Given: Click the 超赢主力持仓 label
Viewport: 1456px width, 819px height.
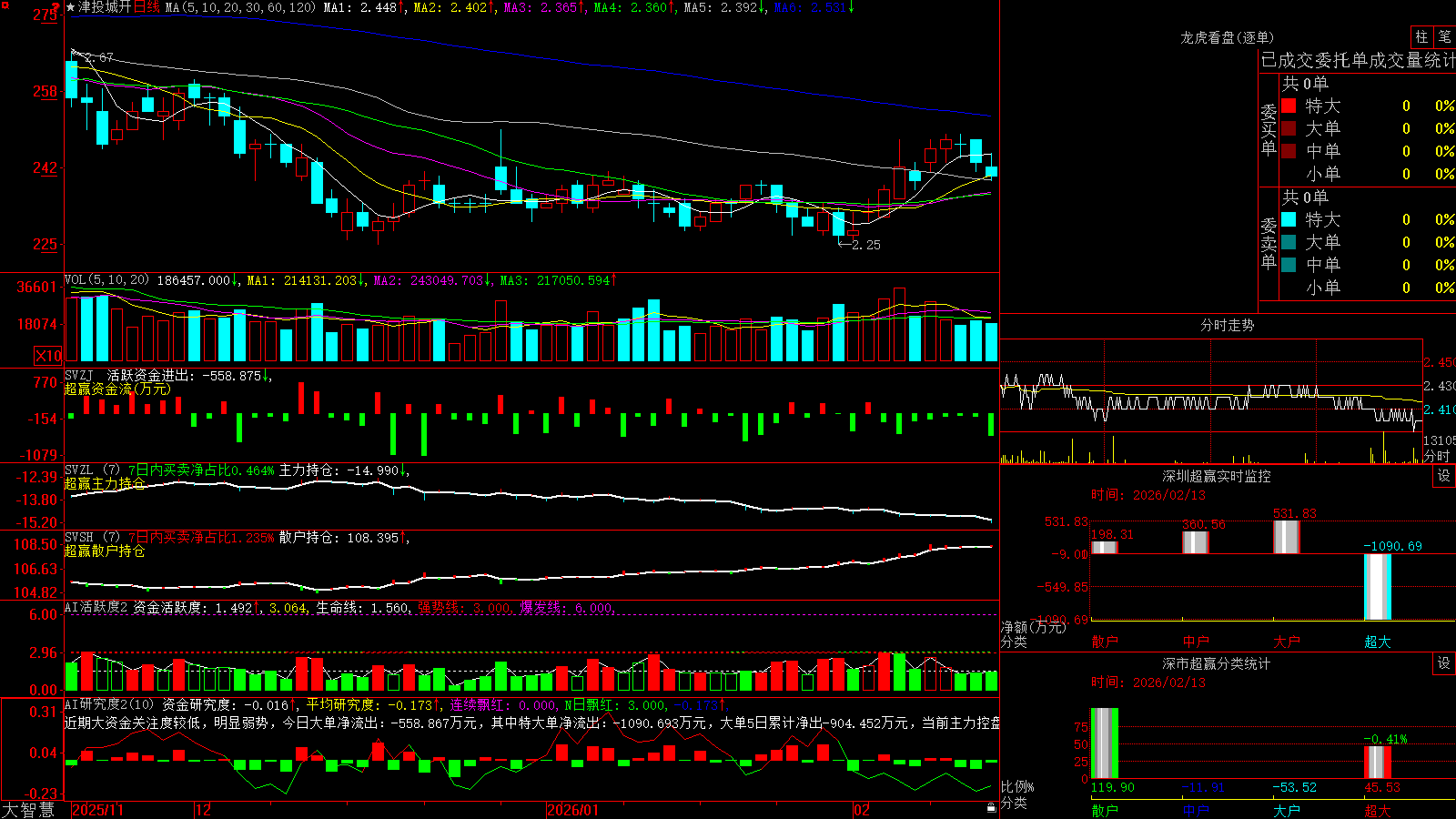Looking at the screenshot, I should click(x=105, y=483).
